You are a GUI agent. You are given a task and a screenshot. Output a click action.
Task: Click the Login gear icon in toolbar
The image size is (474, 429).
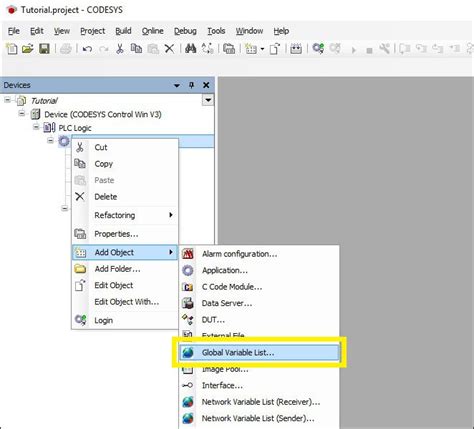pyautogui.click(x=318, y=49)
